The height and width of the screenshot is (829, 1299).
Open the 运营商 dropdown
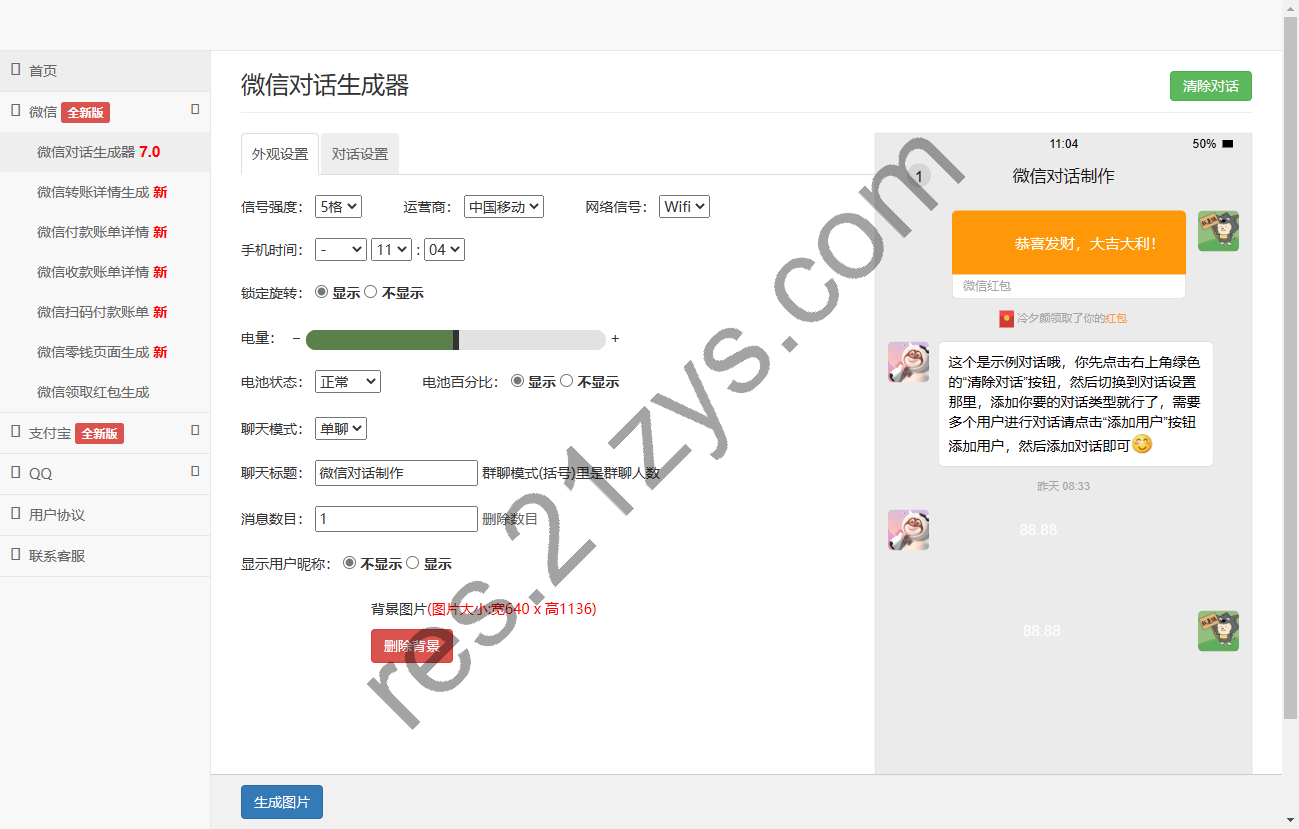click(503, 206)
